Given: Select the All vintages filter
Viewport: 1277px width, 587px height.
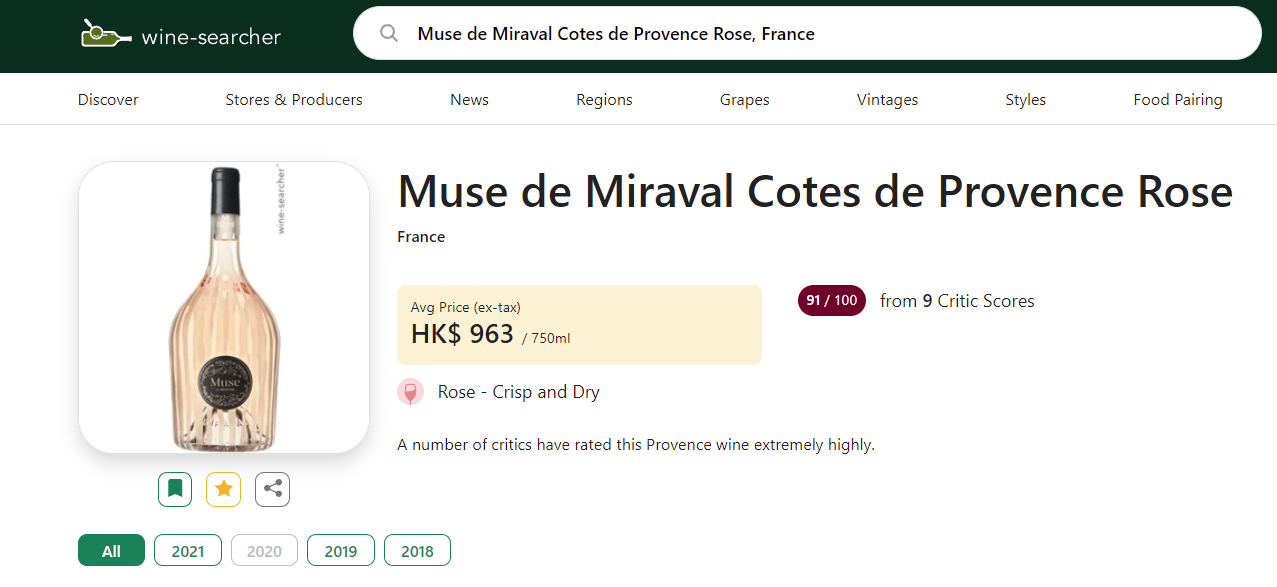Looking at the screenshot, I should (111, 551).
